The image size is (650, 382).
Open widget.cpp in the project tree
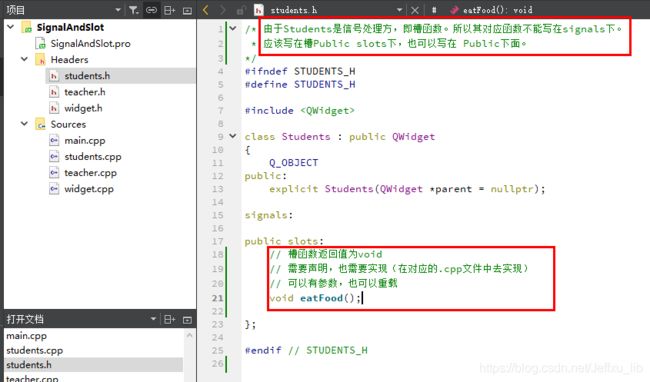tap(89, 189)
